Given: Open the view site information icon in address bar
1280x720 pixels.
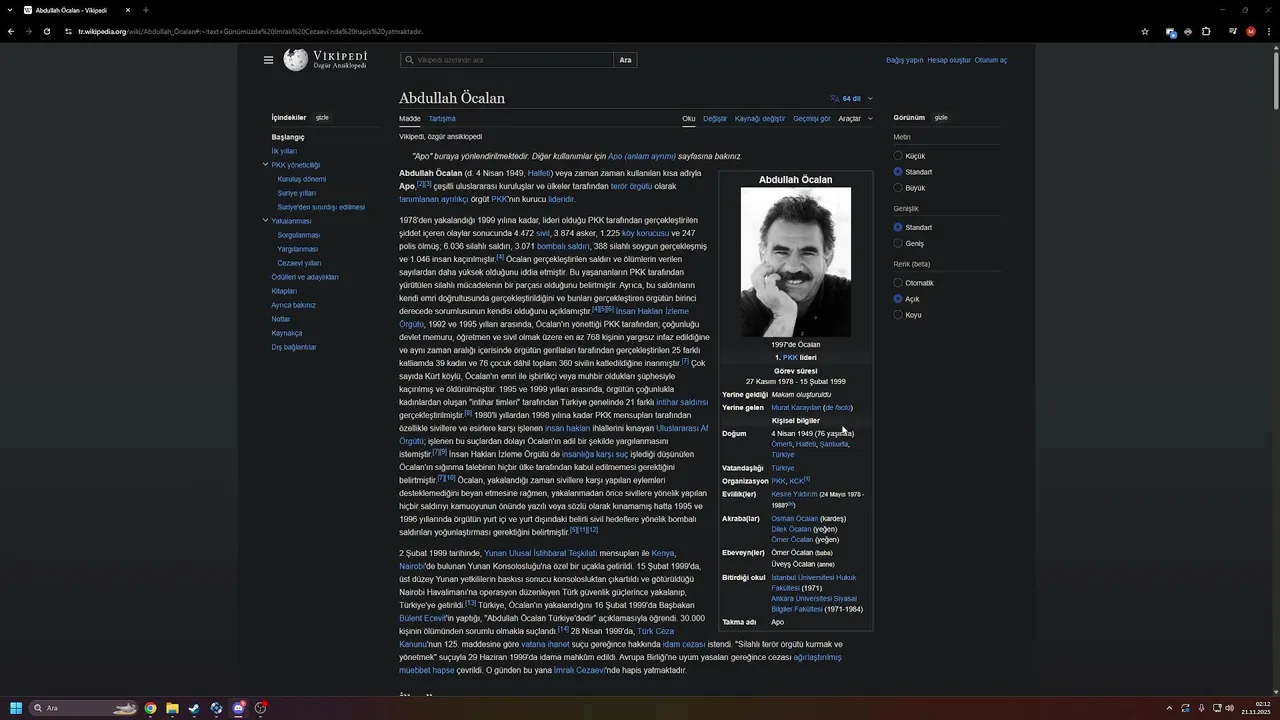Looking at the screenshot, I should coord(68,31).
